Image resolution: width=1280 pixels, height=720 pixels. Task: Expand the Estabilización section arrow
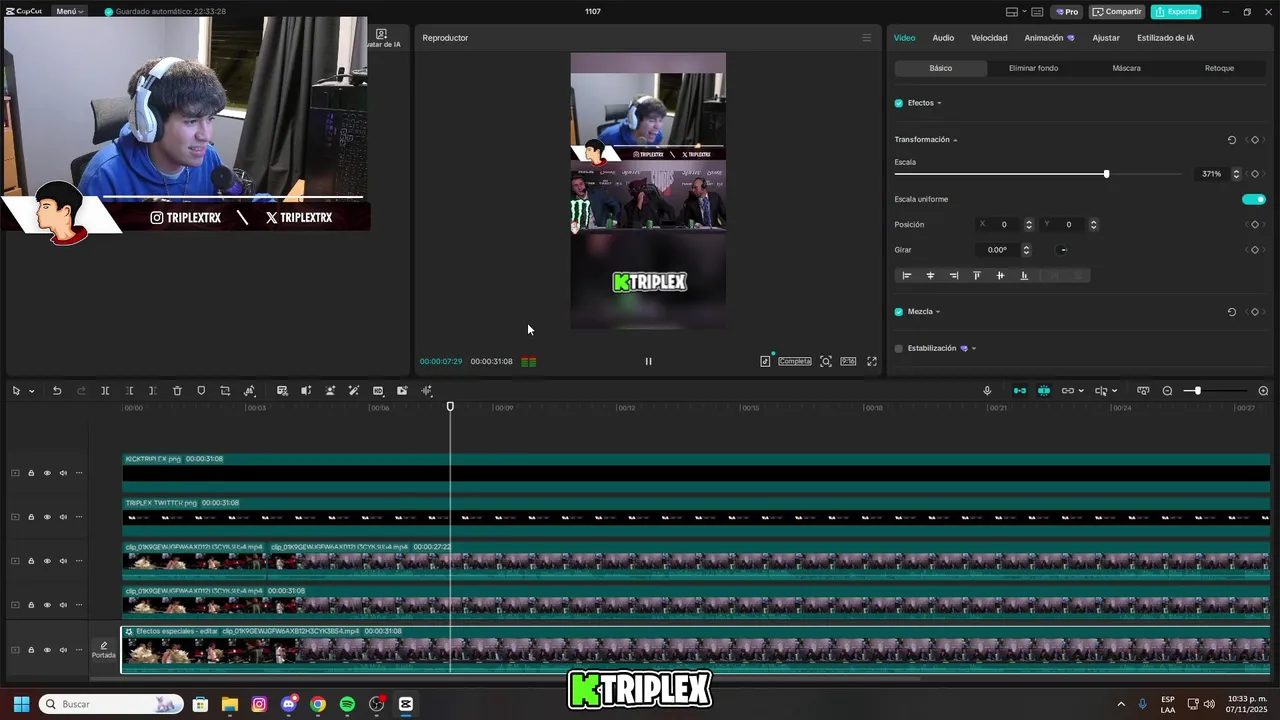[x=974, y=349]
